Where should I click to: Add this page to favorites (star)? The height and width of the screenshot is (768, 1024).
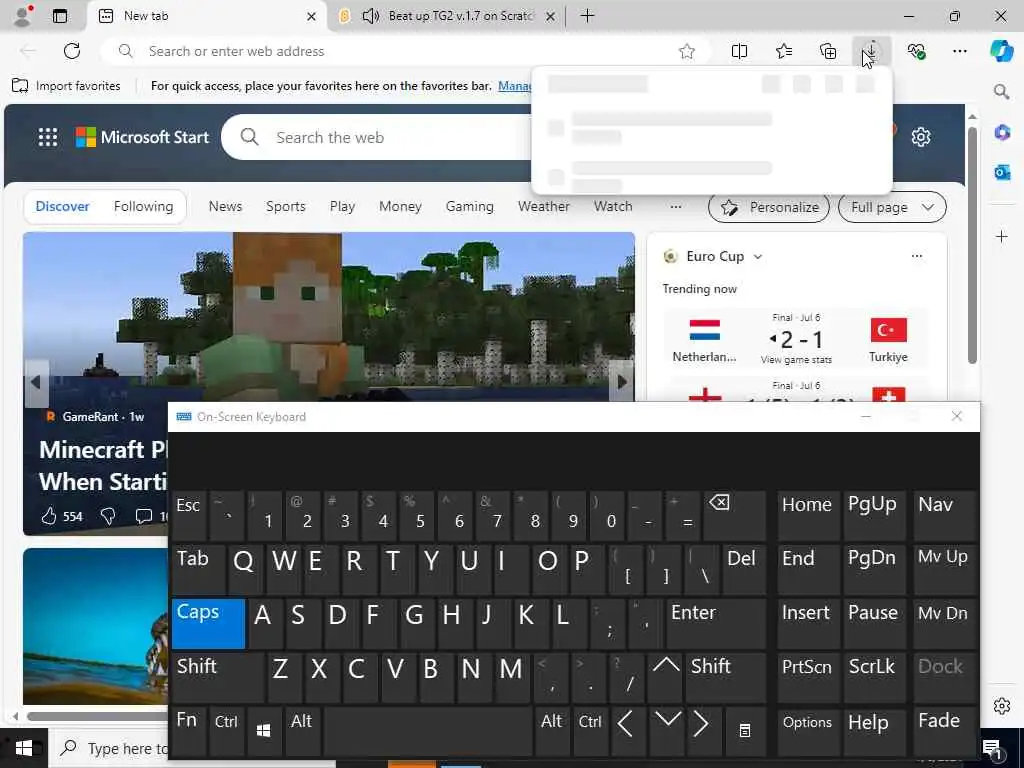click(686, 51)
